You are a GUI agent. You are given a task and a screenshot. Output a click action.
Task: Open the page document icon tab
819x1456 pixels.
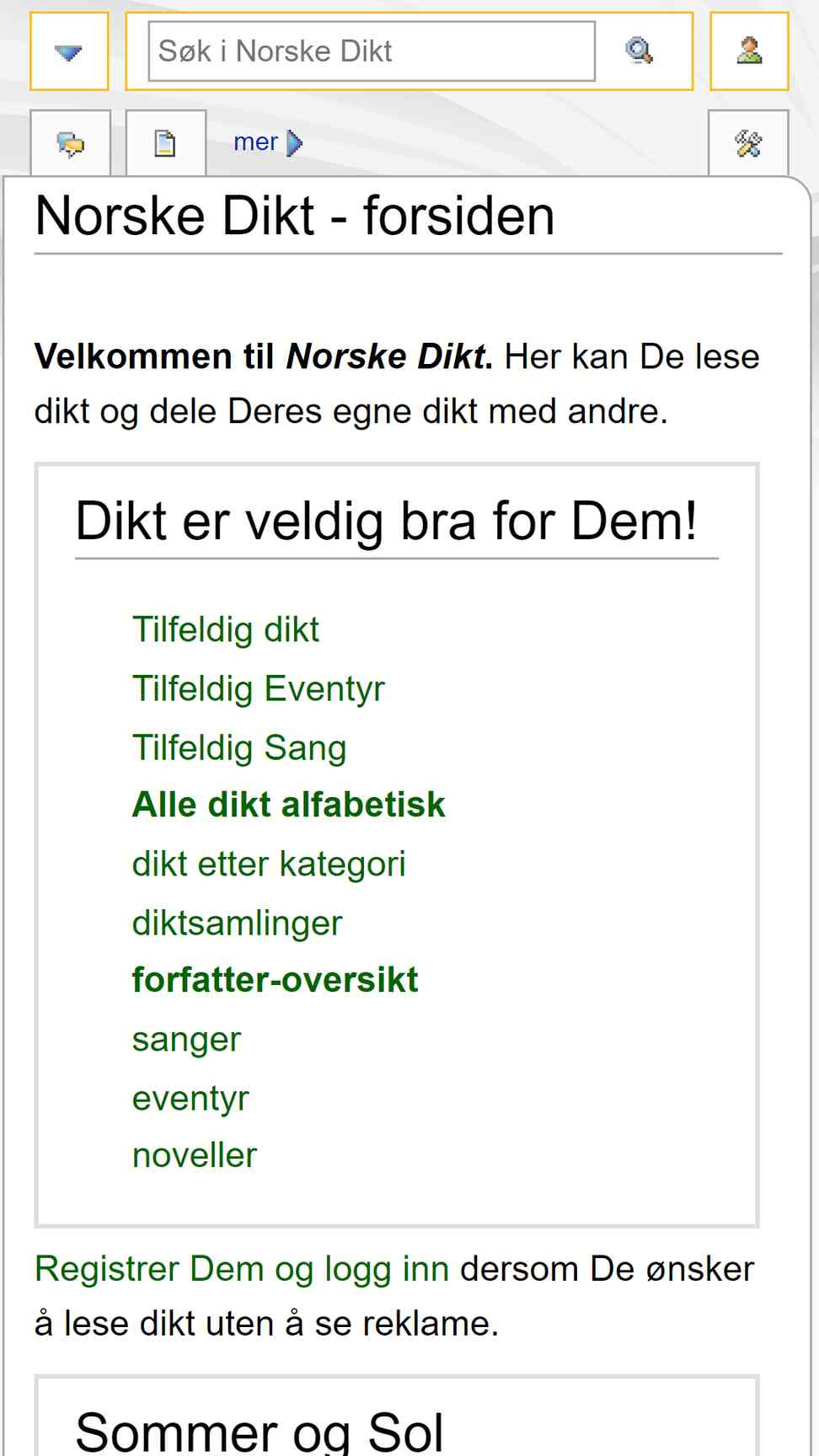pos(165,144)
